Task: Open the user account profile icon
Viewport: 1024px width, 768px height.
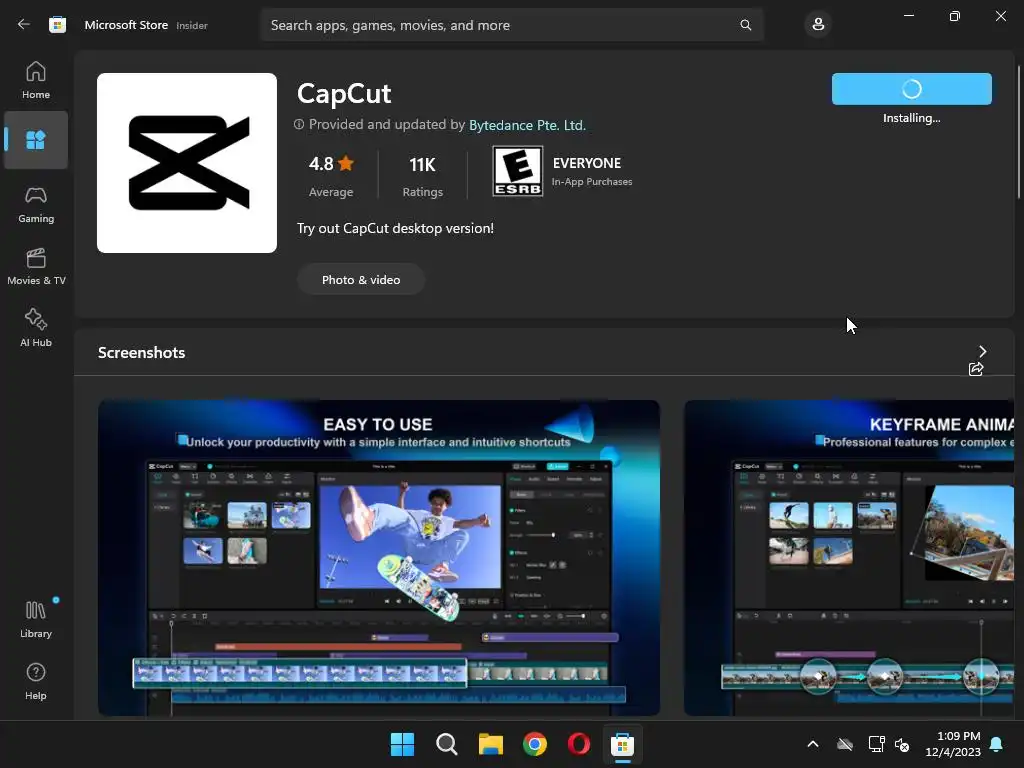Action: [x=818, y=25]
